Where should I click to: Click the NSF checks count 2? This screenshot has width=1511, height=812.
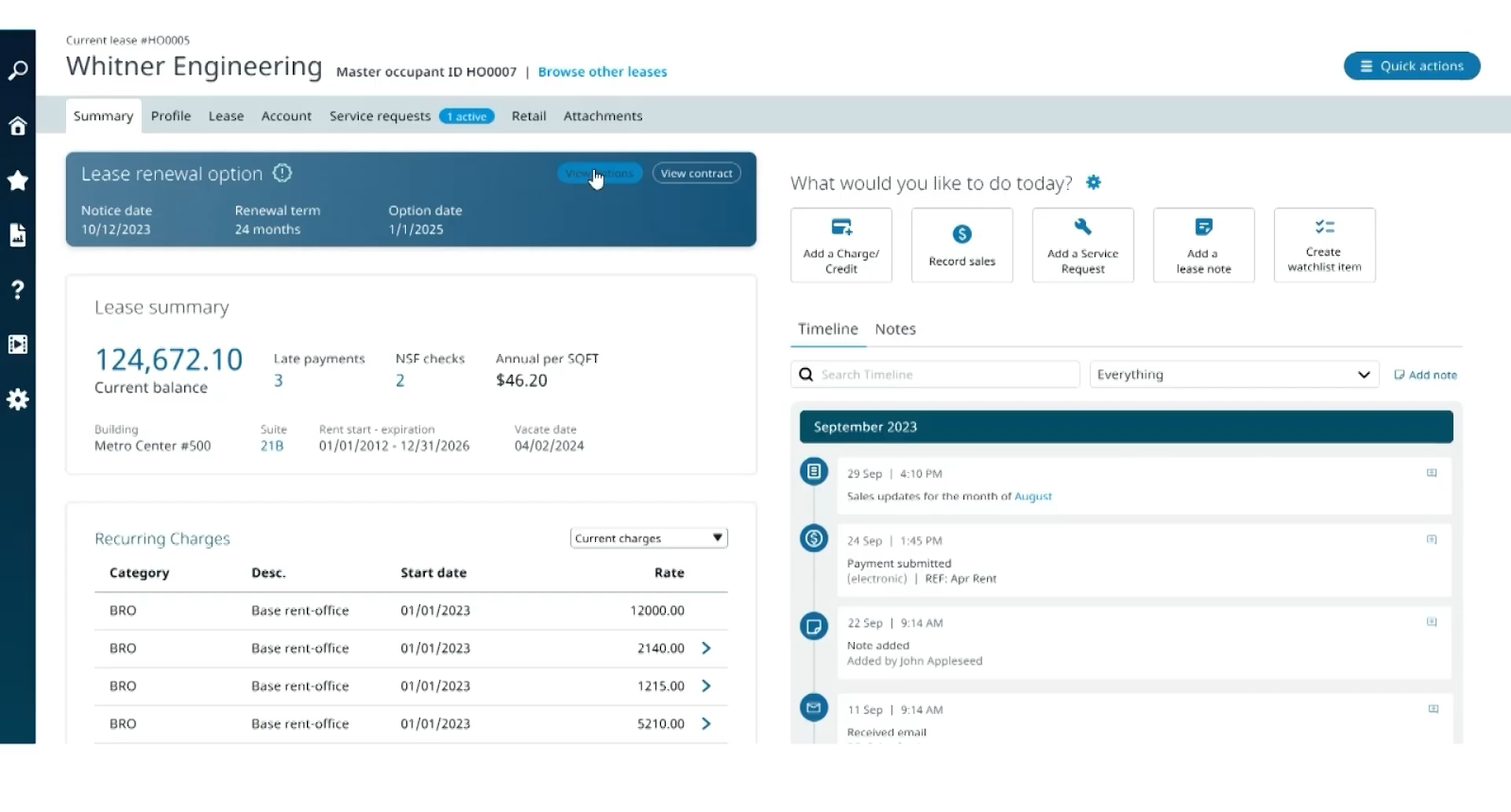(400, 381)
